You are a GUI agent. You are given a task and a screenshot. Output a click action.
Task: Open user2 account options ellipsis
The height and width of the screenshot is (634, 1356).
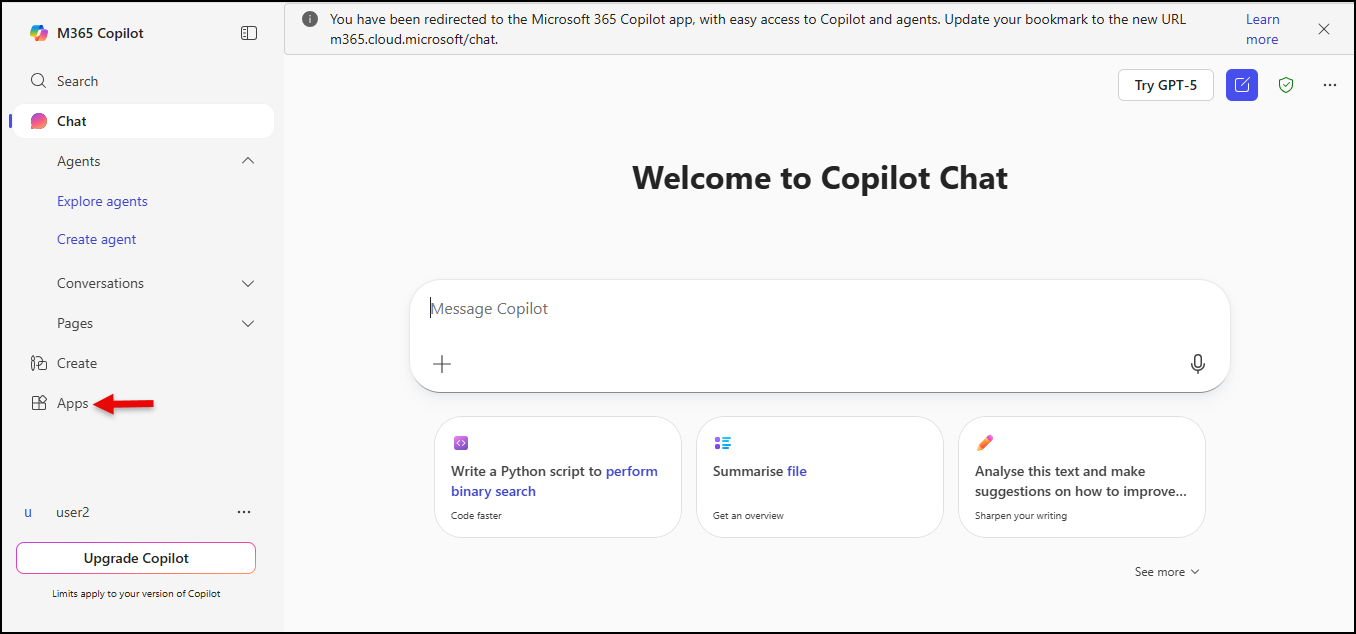[x=244, y=512]
